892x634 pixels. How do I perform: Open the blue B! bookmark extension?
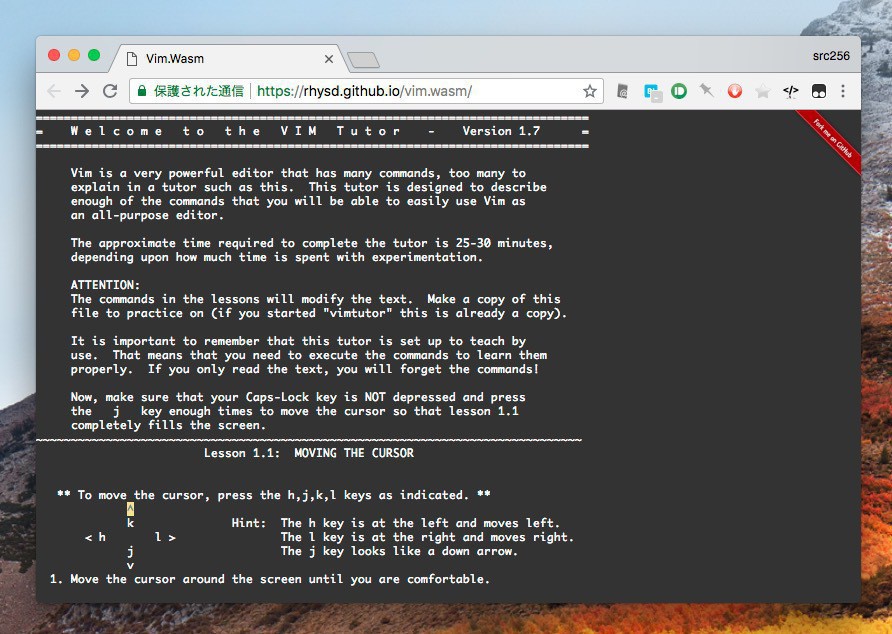(x=651, y=92)
